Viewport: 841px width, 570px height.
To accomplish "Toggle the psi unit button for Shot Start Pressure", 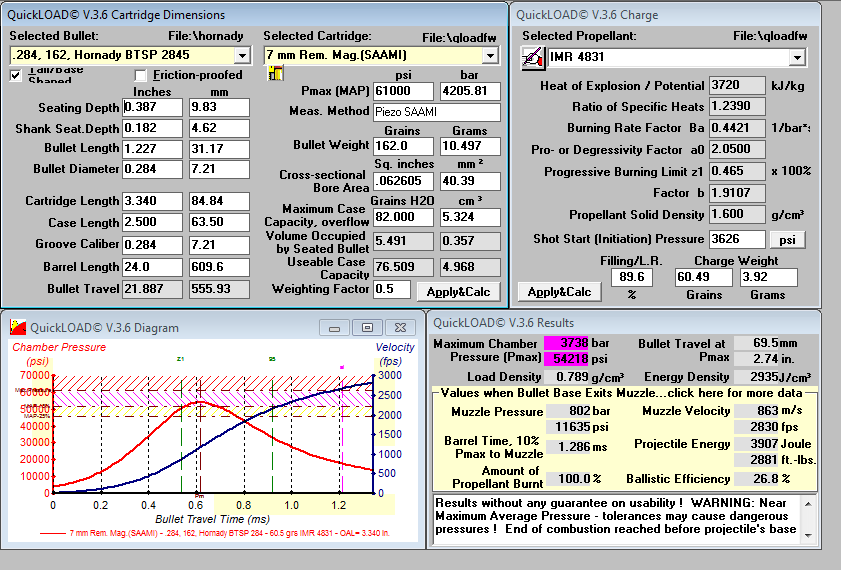I will (787, 240).
